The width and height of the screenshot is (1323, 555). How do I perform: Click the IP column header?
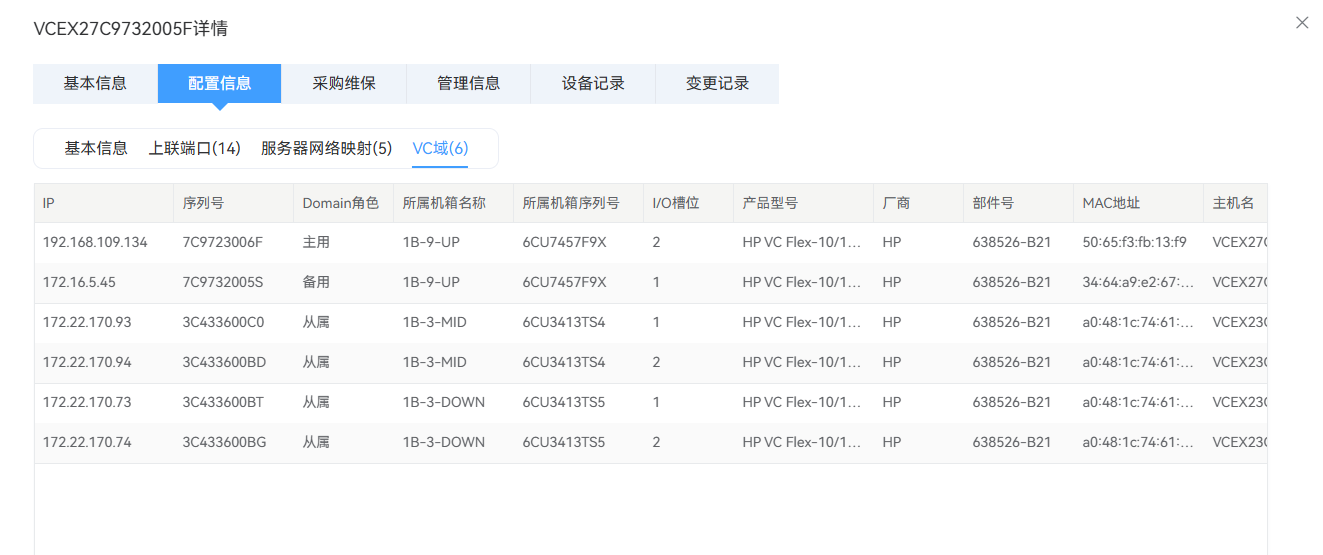click(x=104, y=203)
